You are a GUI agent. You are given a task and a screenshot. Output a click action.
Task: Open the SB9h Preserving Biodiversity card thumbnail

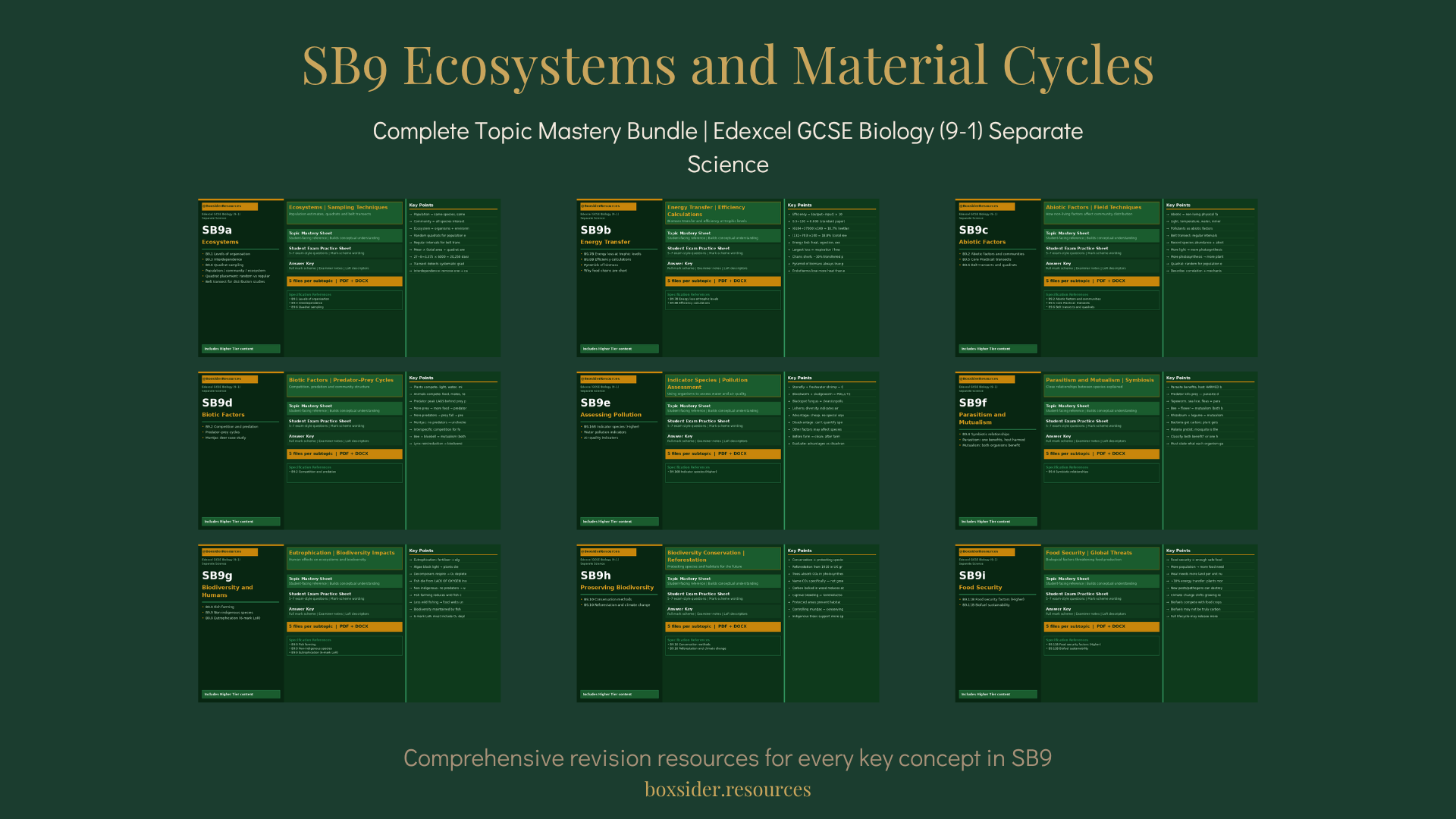[x=727, y=623]
